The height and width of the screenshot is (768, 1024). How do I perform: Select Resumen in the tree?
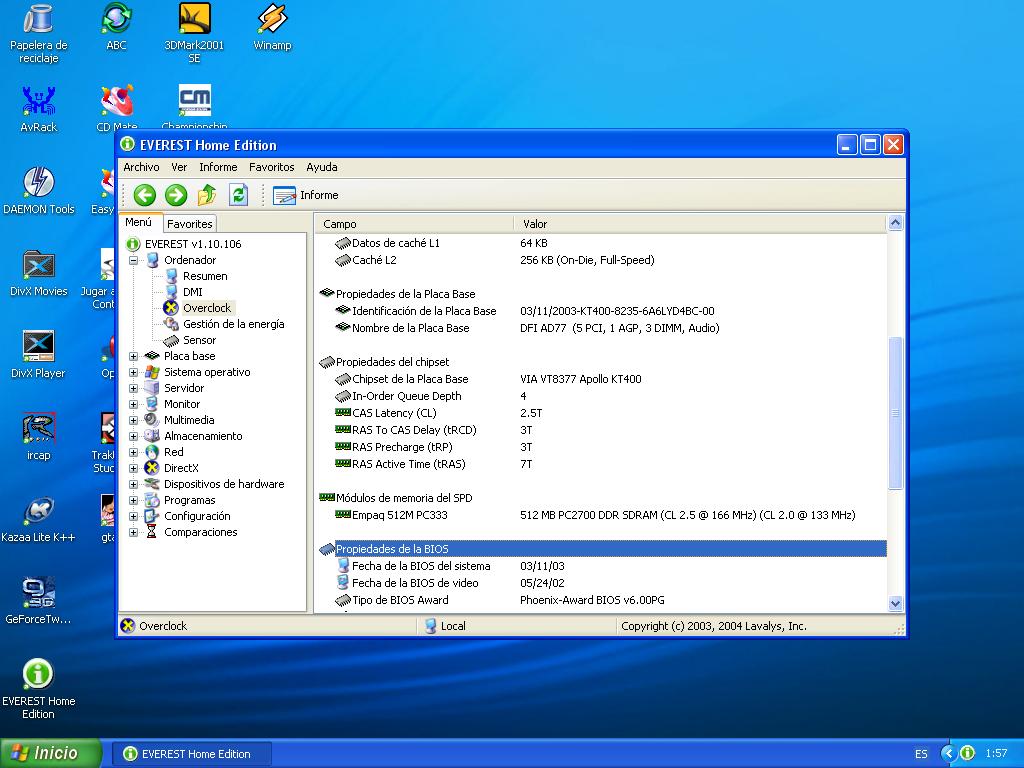pos(205,276)
